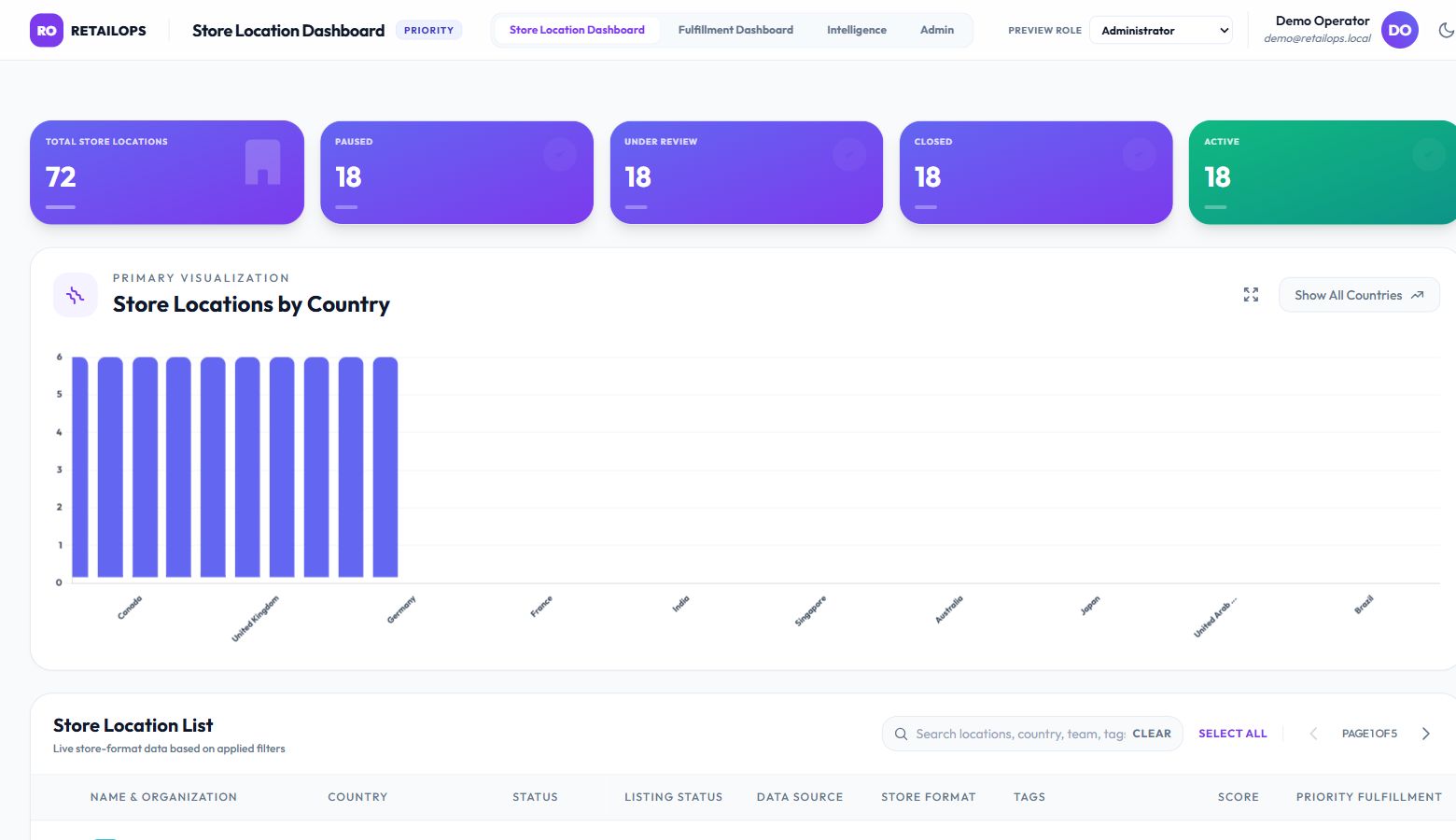
Task: Open the Preview Role dropdown
Action: coord(1161,31)
